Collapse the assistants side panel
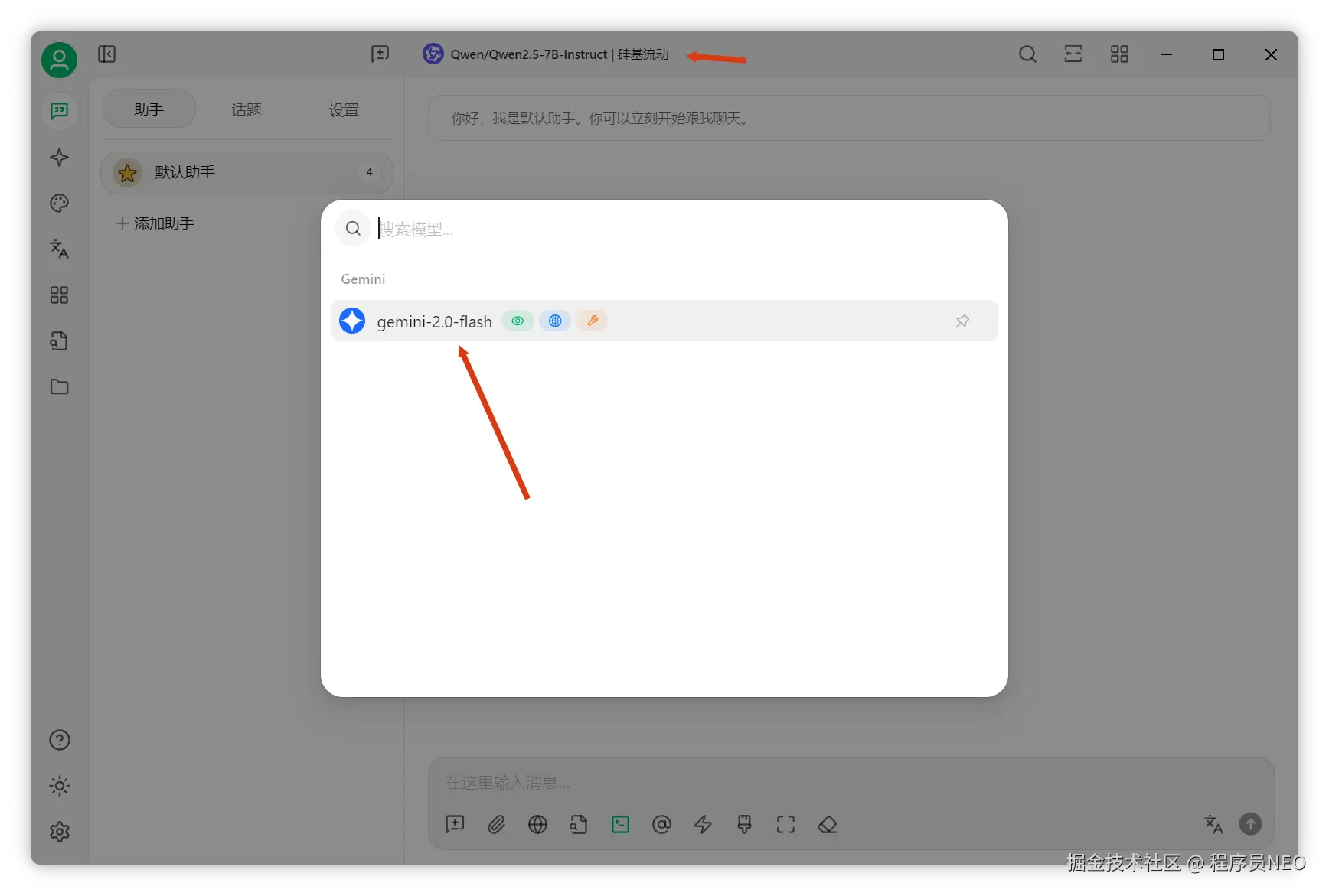 pos(107,54)
